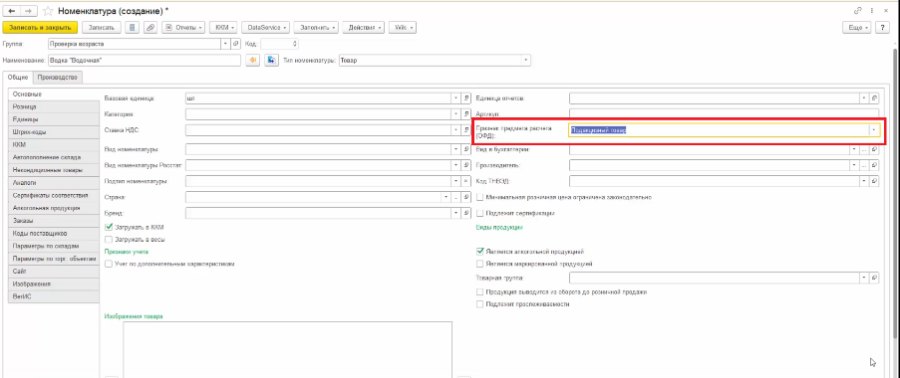
Task: Switch to the Производство tab
Action: [x=57, y=77]
